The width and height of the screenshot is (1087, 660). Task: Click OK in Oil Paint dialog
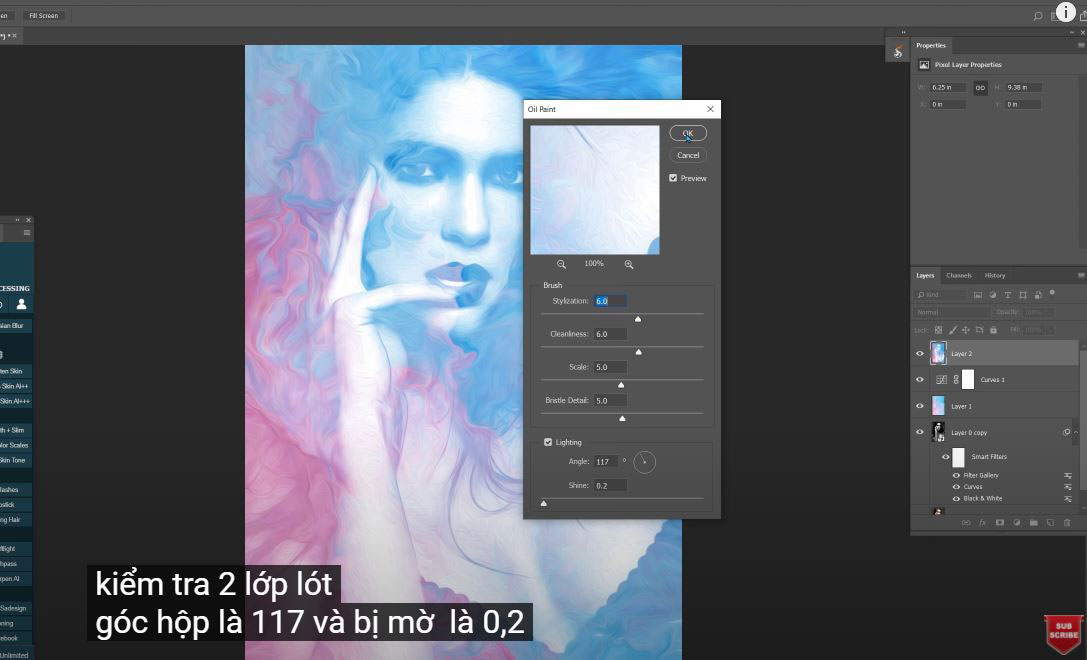(688, 133)
